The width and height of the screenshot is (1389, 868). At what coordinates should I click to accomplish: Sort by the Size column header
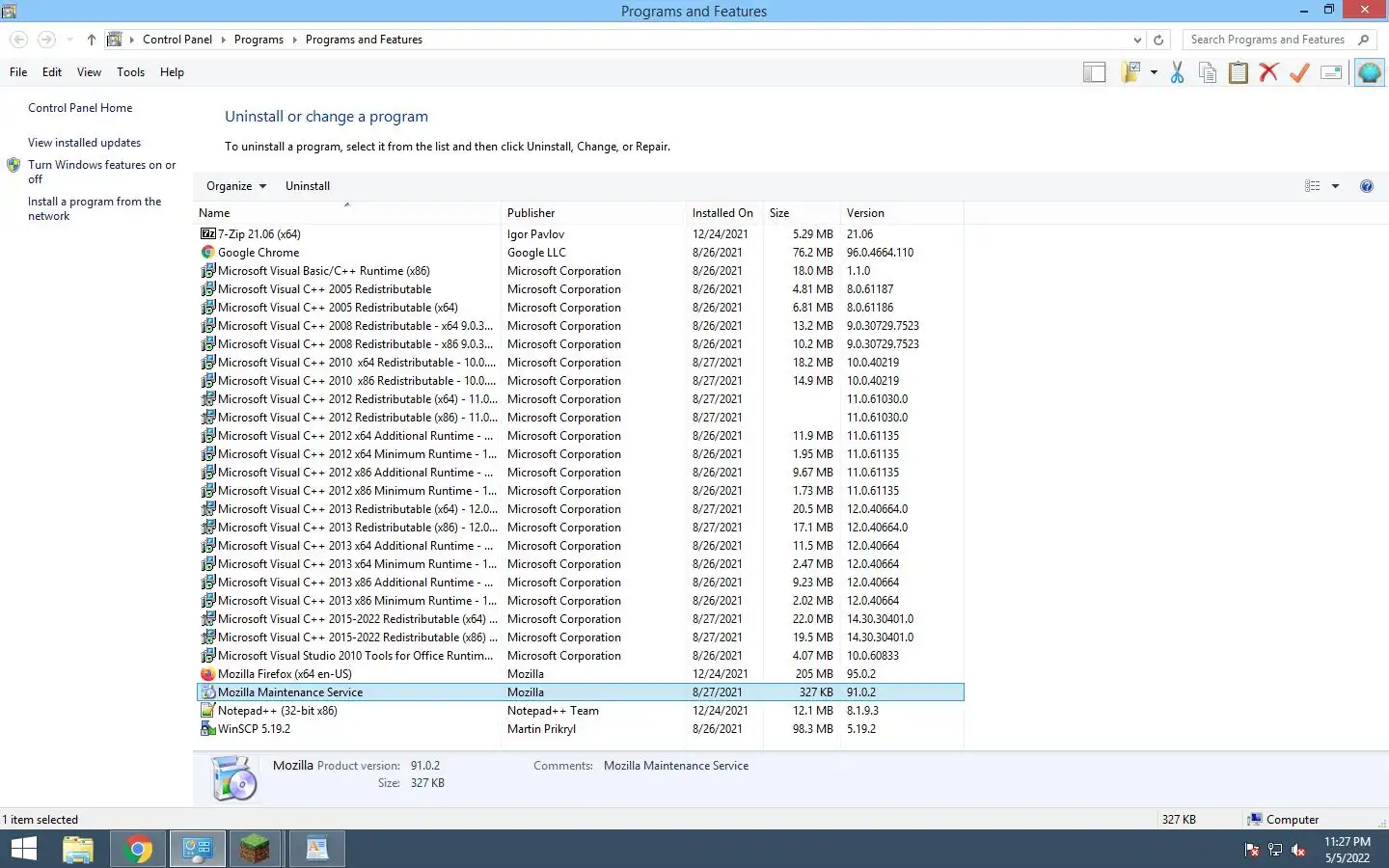(802, 213)
